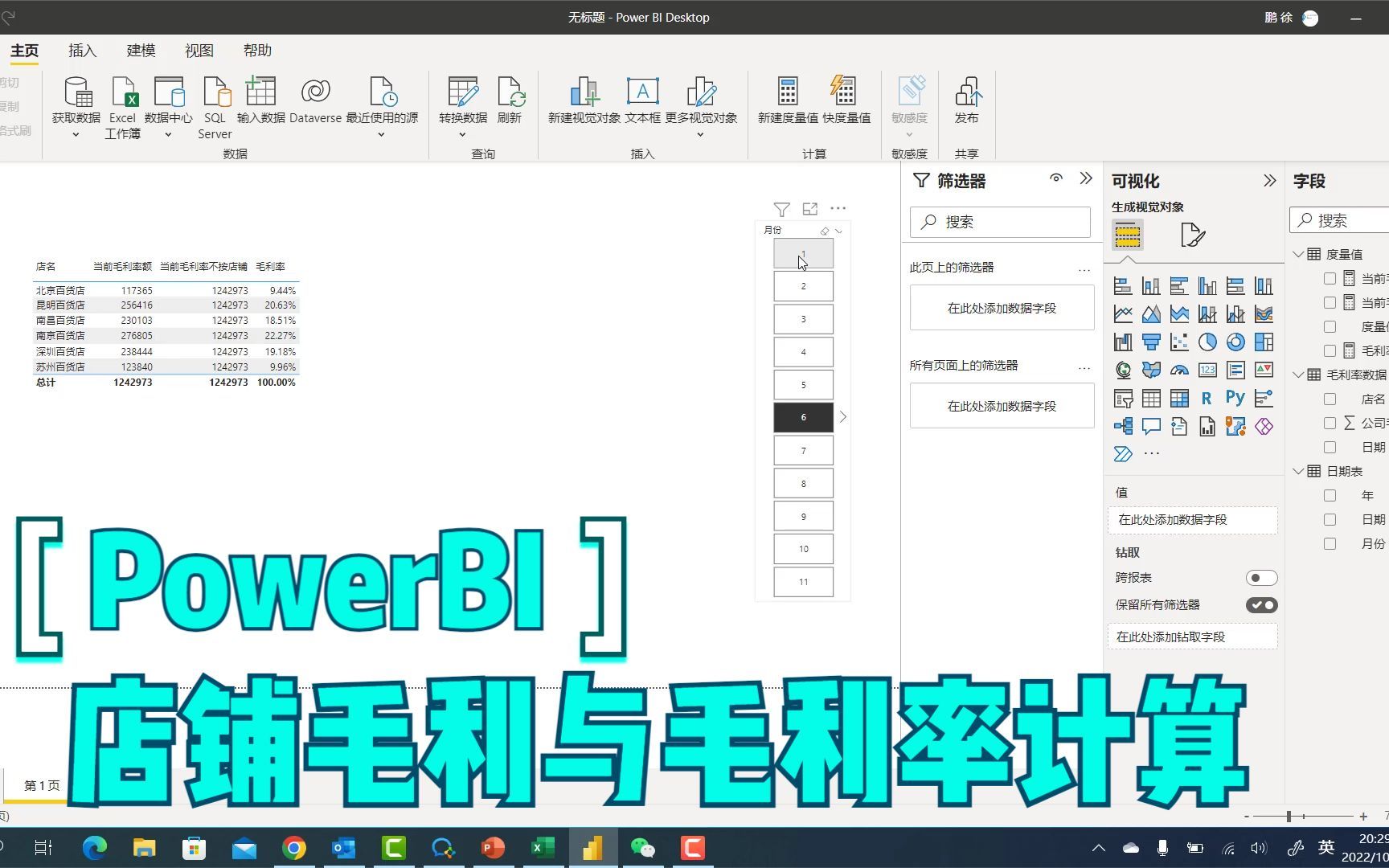The image size is (1389, 868).
Task: Open the 获取数据 dropdown arrow
Action: [76, 135]
